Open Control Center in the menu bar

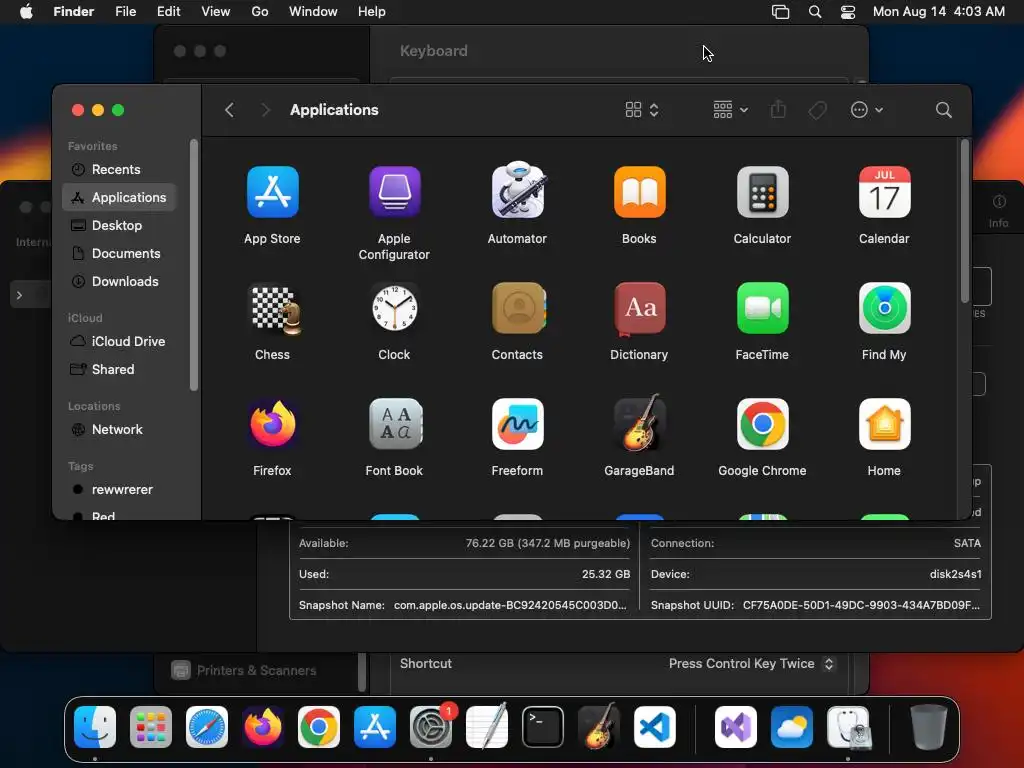[848, 12]
